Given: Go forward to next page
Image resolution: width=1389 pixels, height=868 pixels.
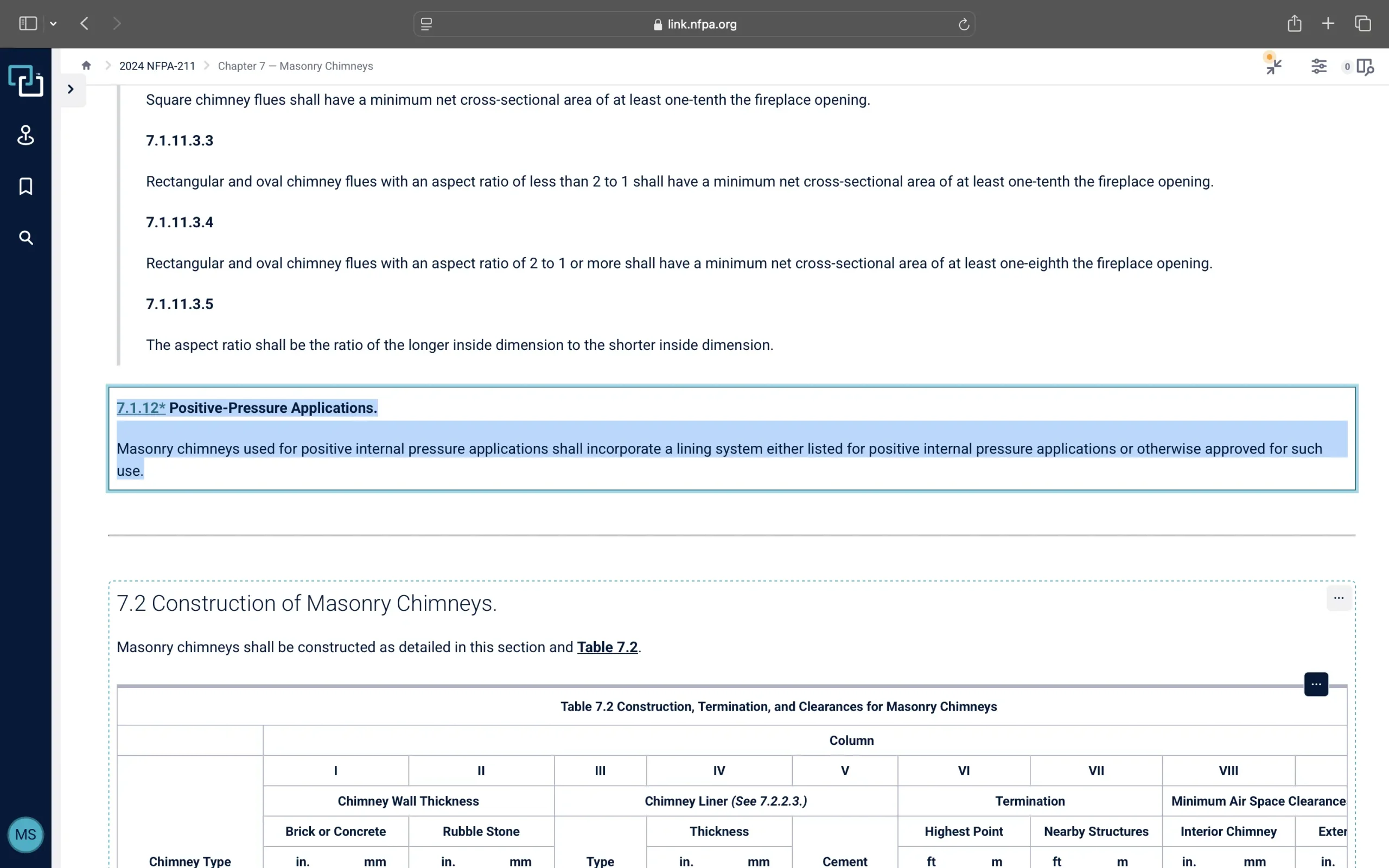Looking at the screenshot, I should (117, 23).
